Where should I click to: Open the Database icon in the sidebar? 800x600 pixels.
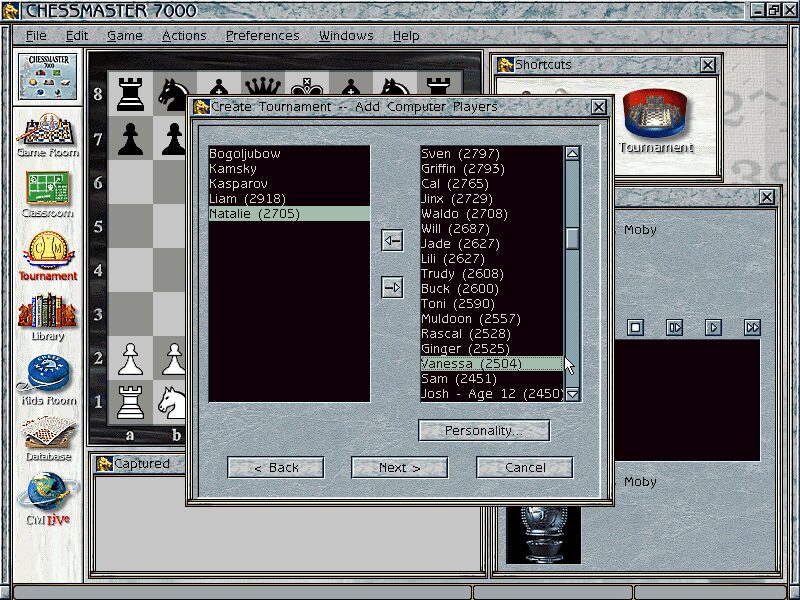[47, 438]
